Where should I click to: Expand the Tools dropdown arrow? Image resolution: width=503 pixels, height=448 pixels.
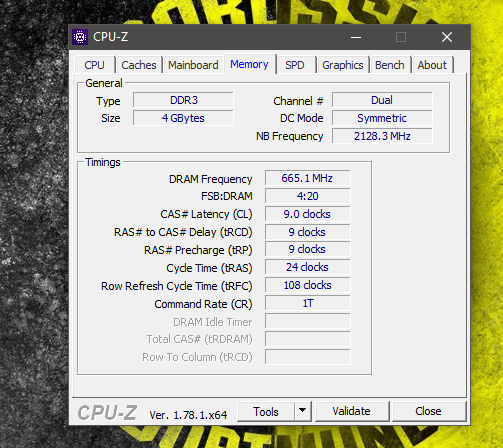[303, 411]
